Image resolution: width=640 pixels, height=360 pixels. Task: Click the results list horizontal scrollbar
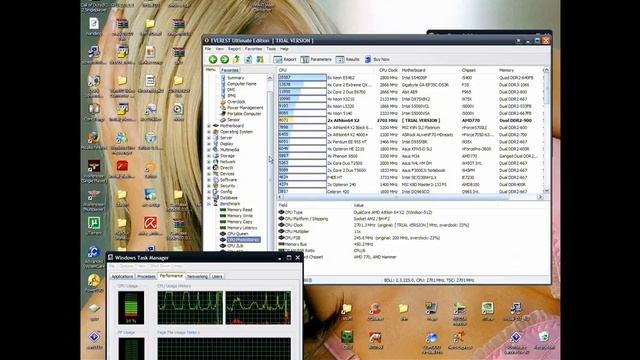tap(410, 197)
